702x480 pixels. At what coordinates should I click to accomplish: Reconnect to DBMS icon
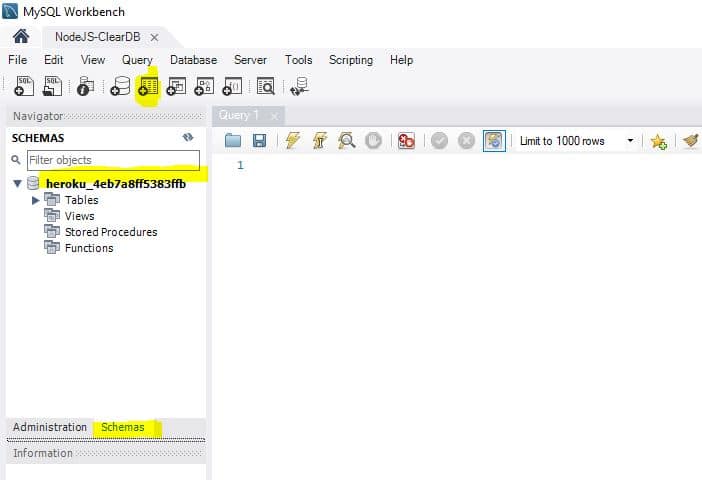point(300,86)
